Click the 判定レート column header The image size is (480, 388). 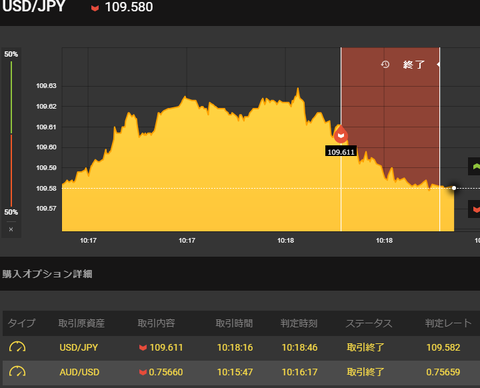click(448, 323)
